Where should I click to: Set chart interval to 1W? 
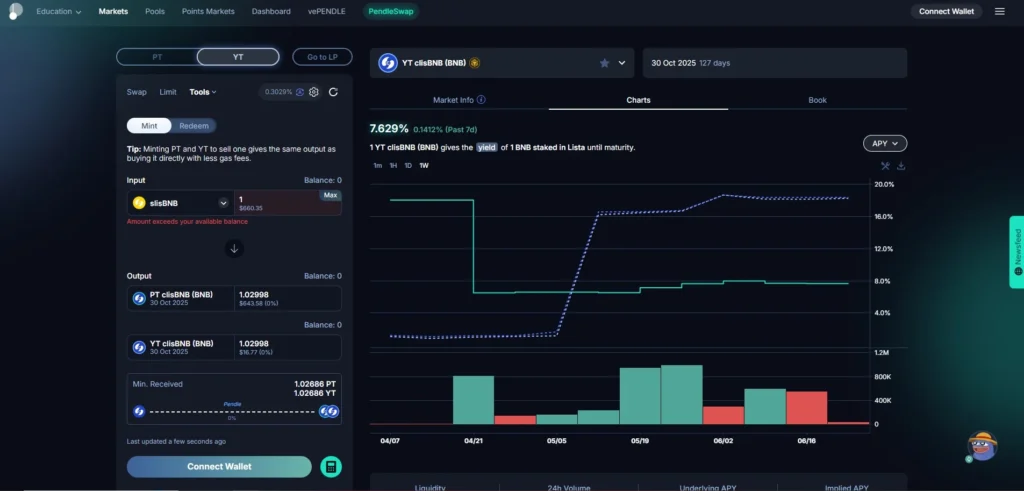(x=424, y=166)
